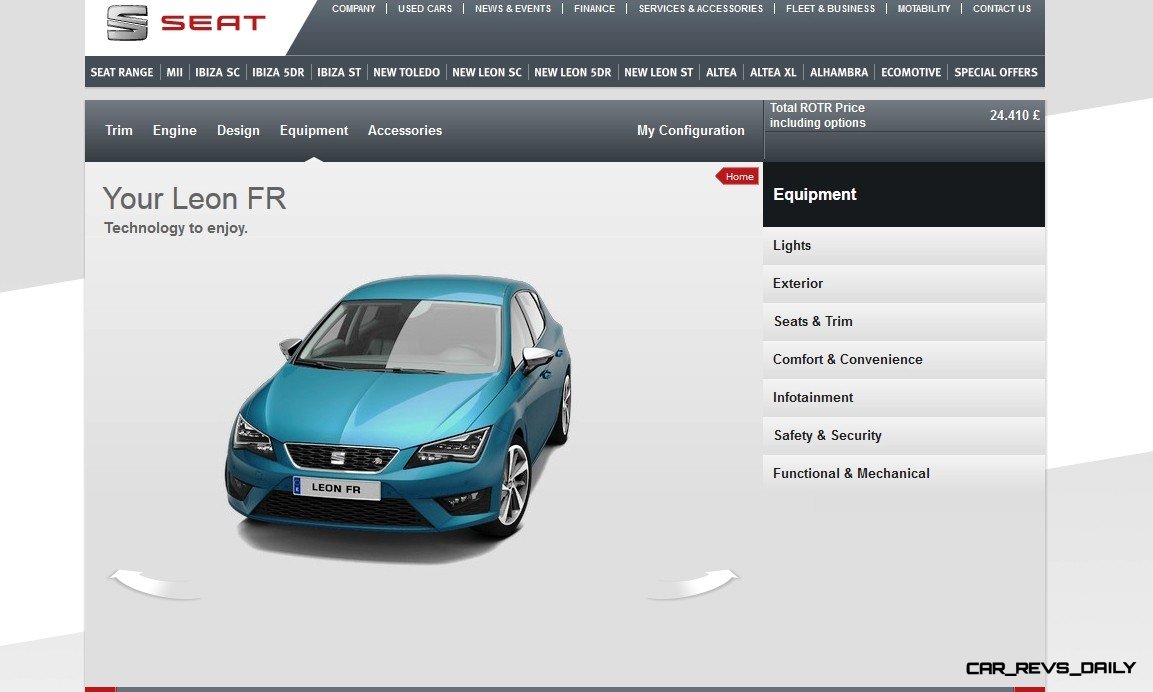Open Contact Us page
1153x692 pixels.
(x=1002, y=9)
